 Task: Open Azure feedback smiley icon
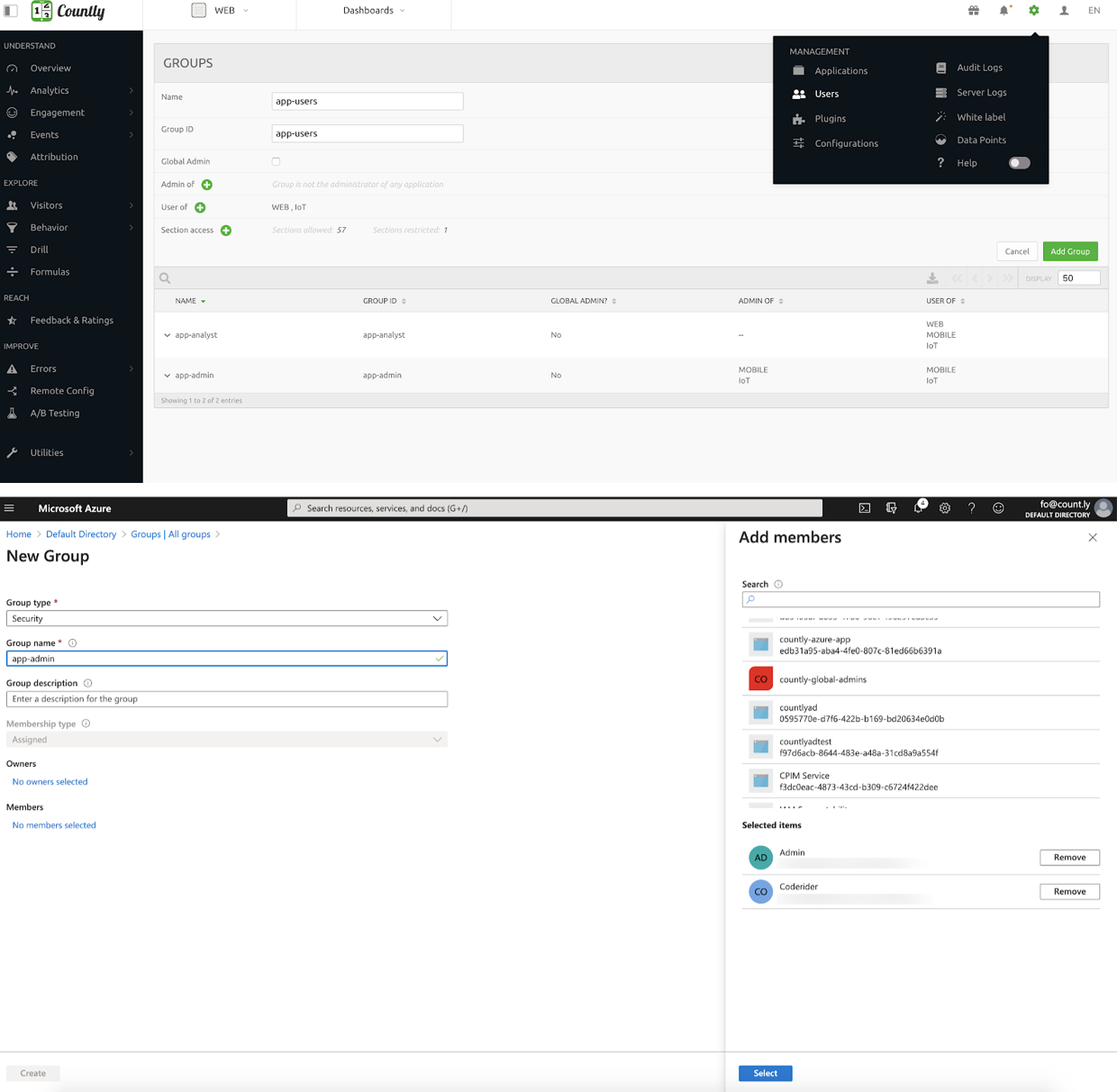coord(998,508)
